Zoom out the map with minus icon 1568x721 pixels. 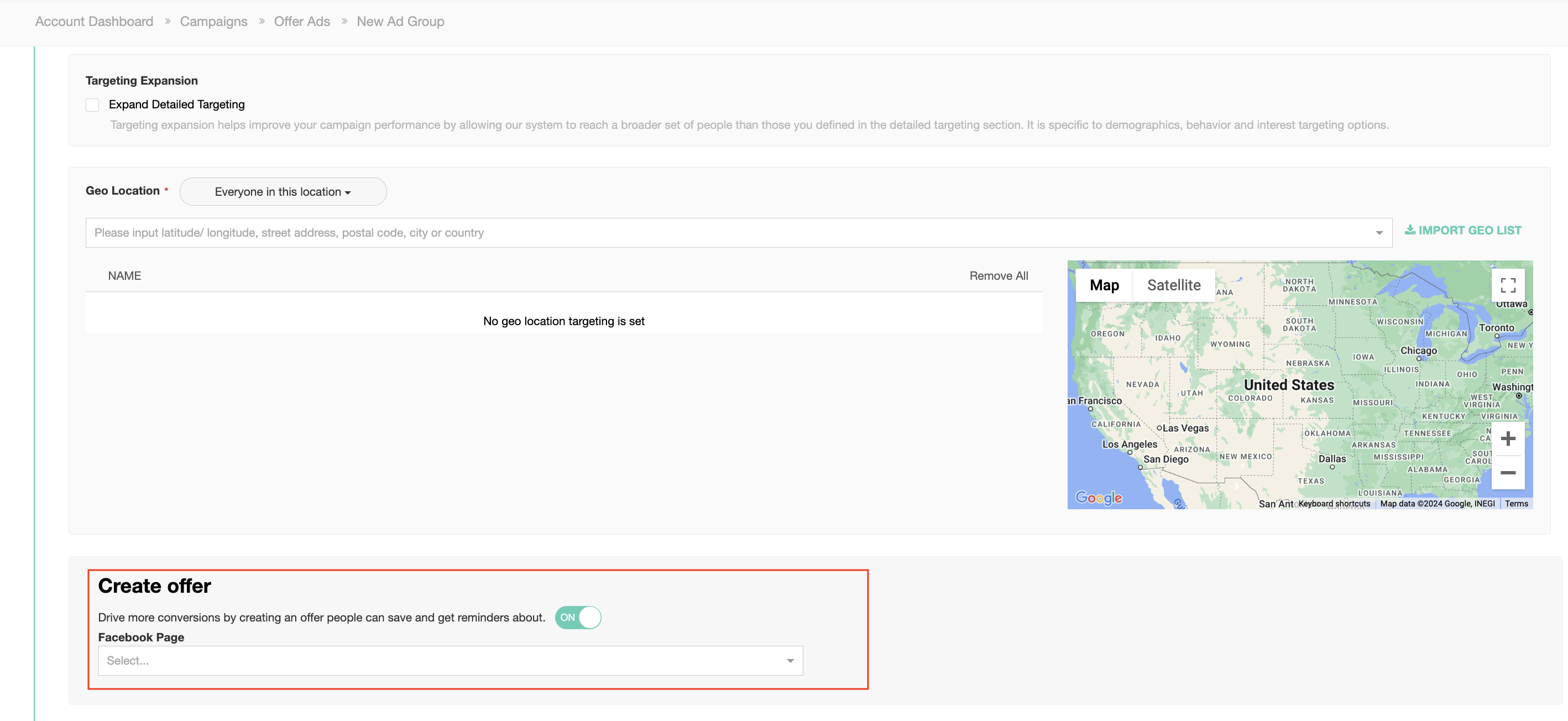(1508, 473)
